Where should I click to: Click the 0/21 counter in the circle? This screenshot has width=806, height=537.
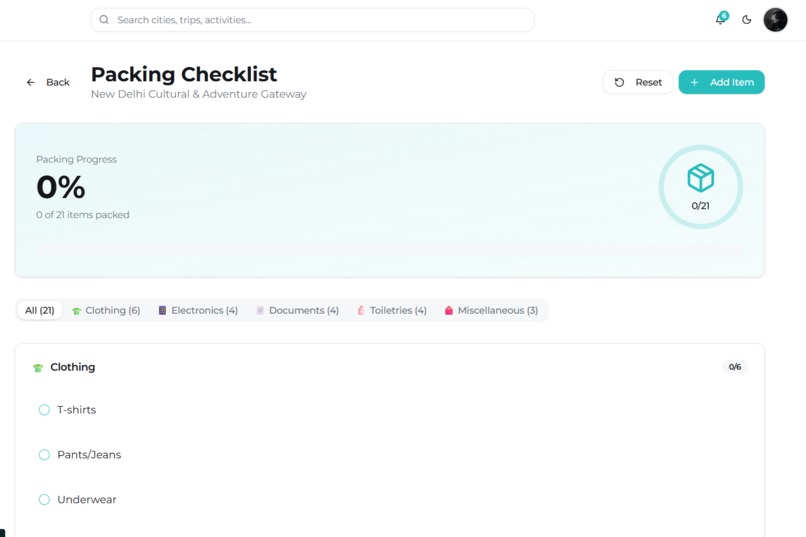click(x=701, y=206)
